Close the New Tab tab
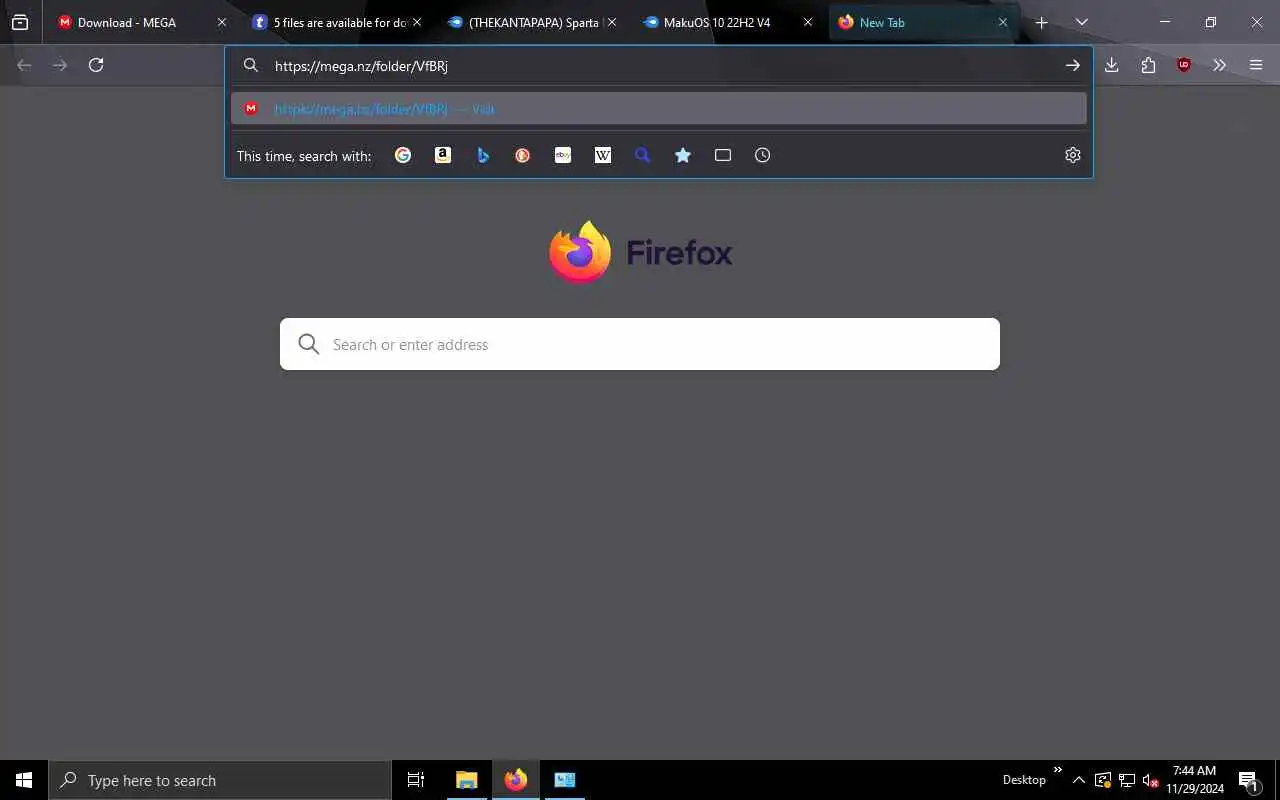1280x800 pixels. [1003, 22]
